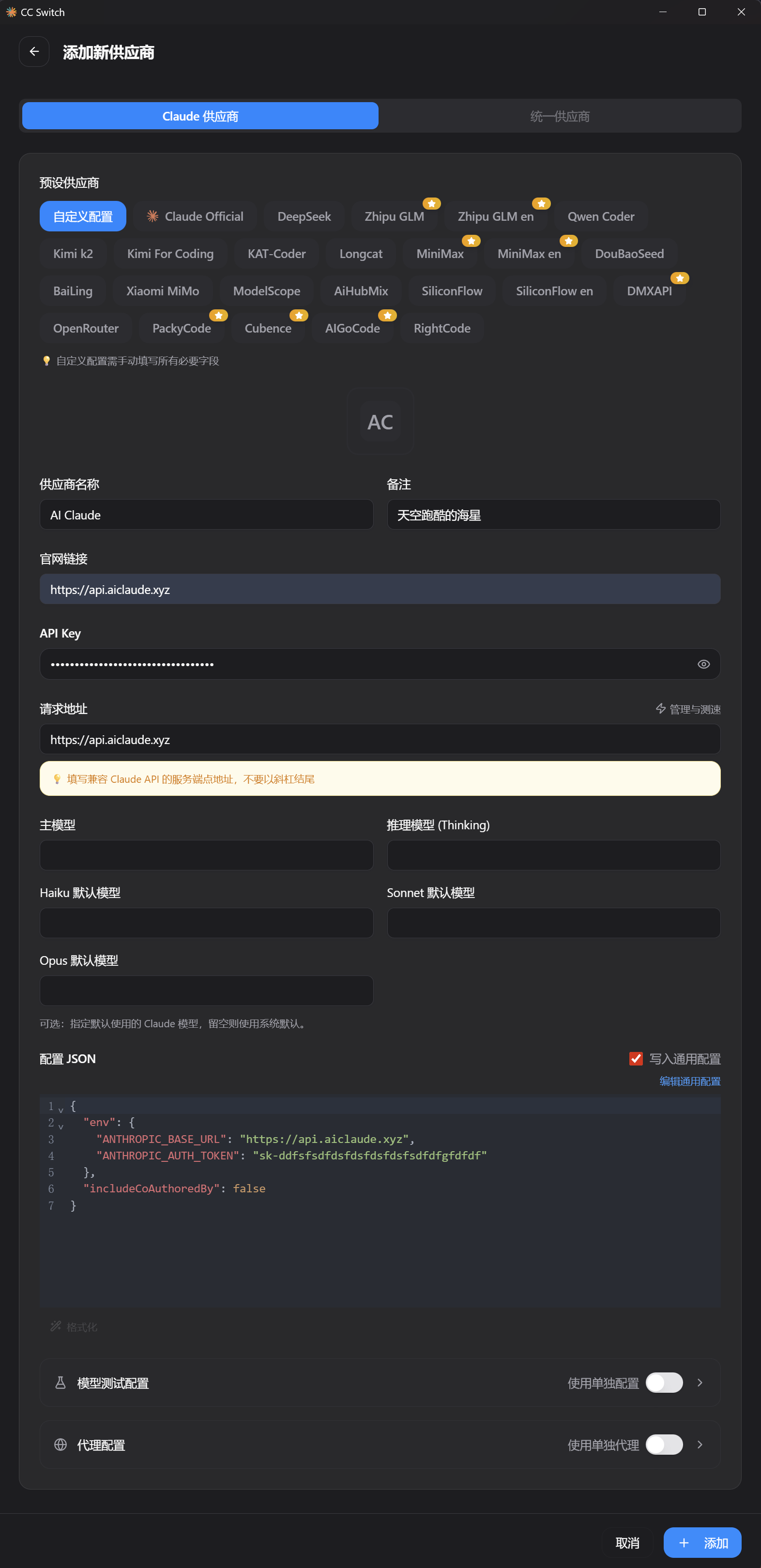Click the 格式化 format button
This screenshot has width=761, height=1568.
pos(74,1326)
